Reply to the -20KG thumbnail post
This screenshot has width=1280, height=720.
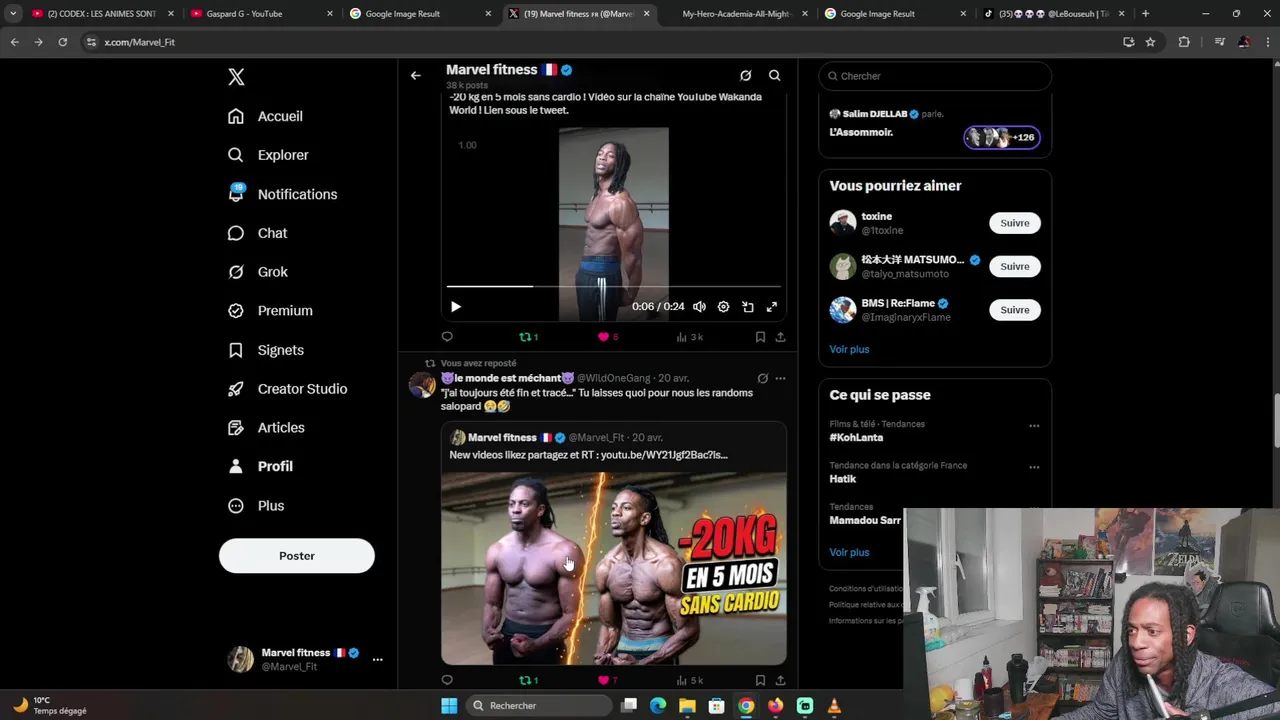coord(447,680)
